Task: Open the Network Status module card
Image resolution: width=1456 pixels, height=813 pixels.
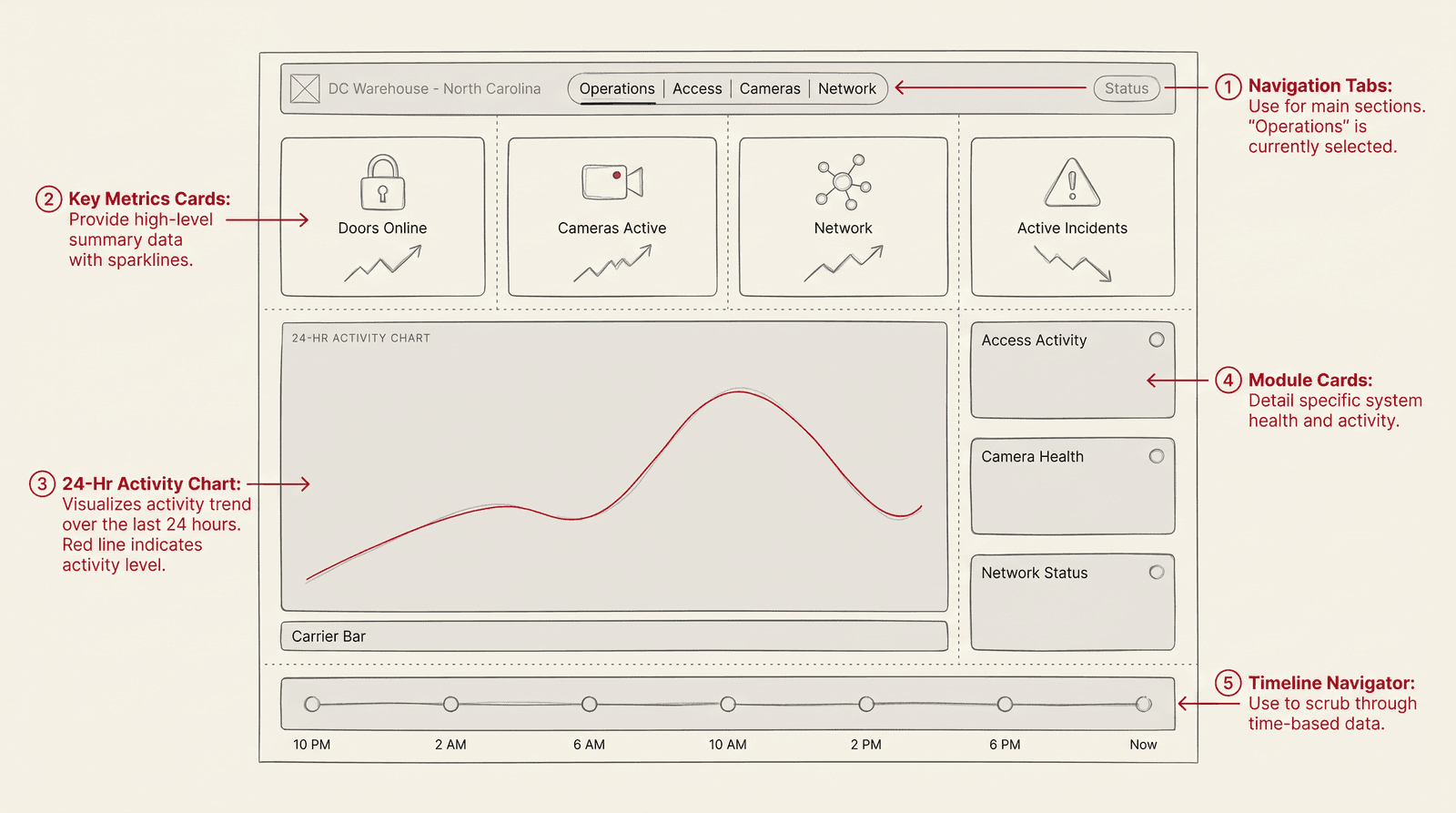Action: (x=1073, y=602)
